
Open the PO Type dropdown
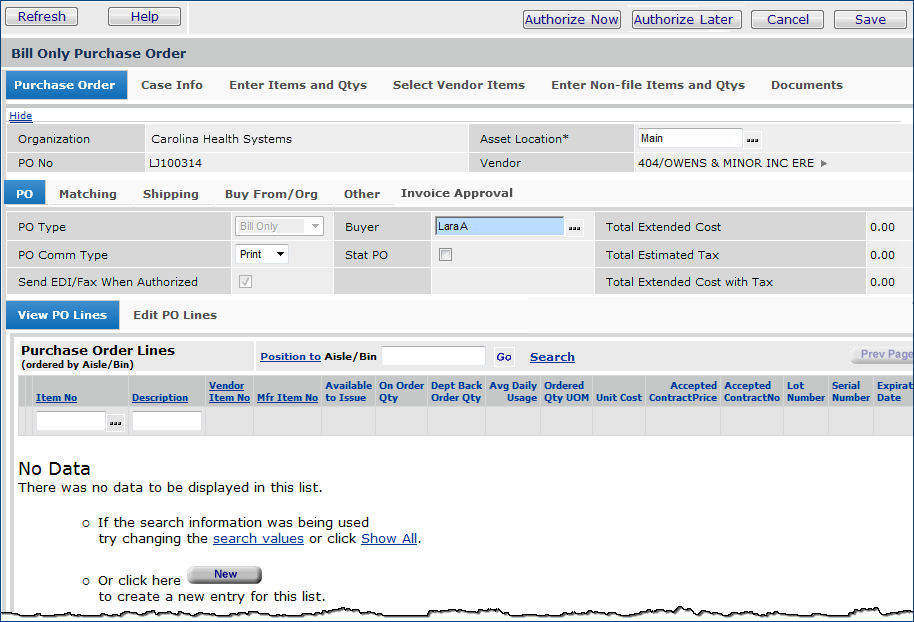[280, 227]
